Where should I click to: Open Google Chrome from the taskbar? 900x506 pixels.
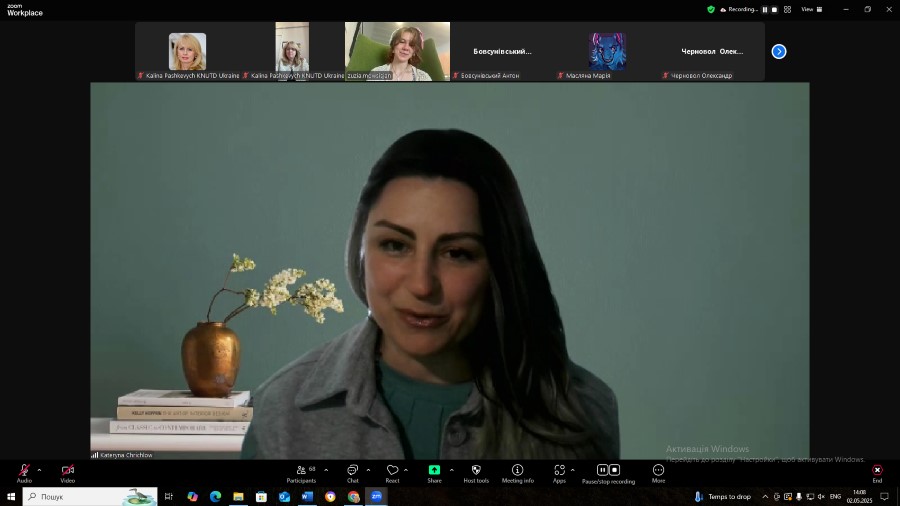[x=353, y=496]
